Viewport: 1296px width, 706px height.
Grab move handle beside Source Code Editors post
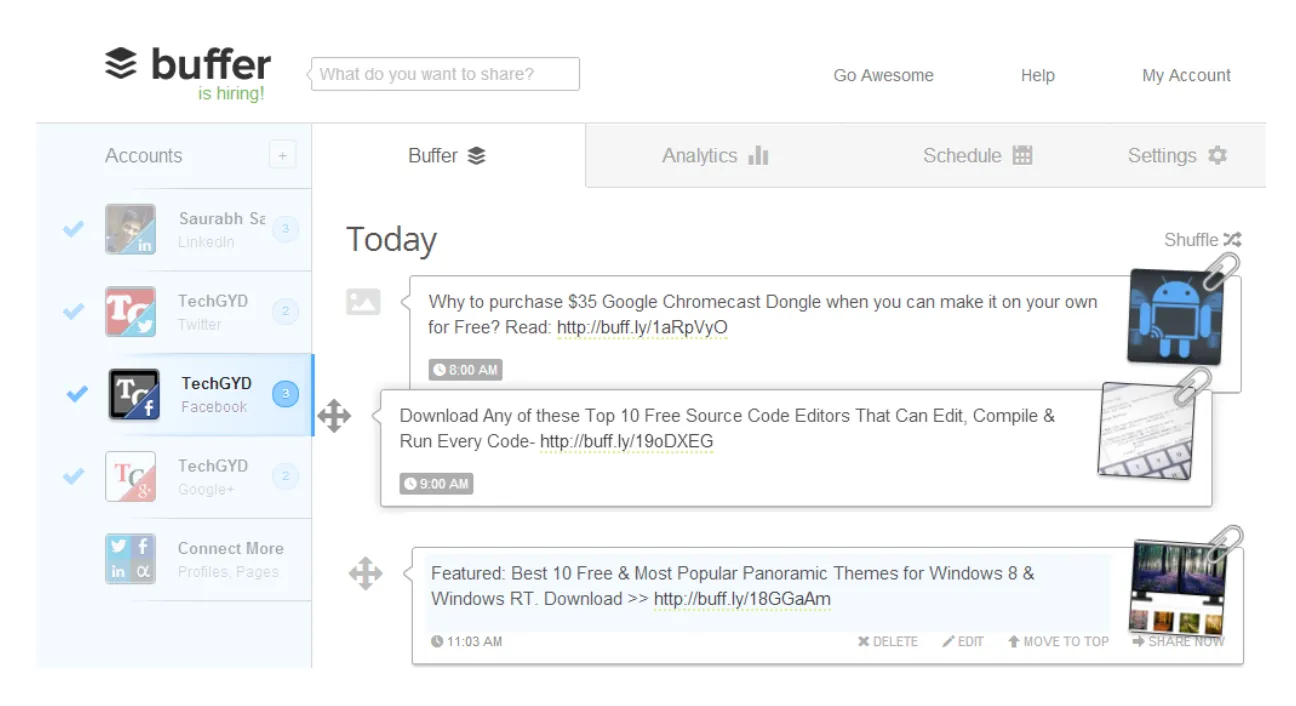pos(334,415)
